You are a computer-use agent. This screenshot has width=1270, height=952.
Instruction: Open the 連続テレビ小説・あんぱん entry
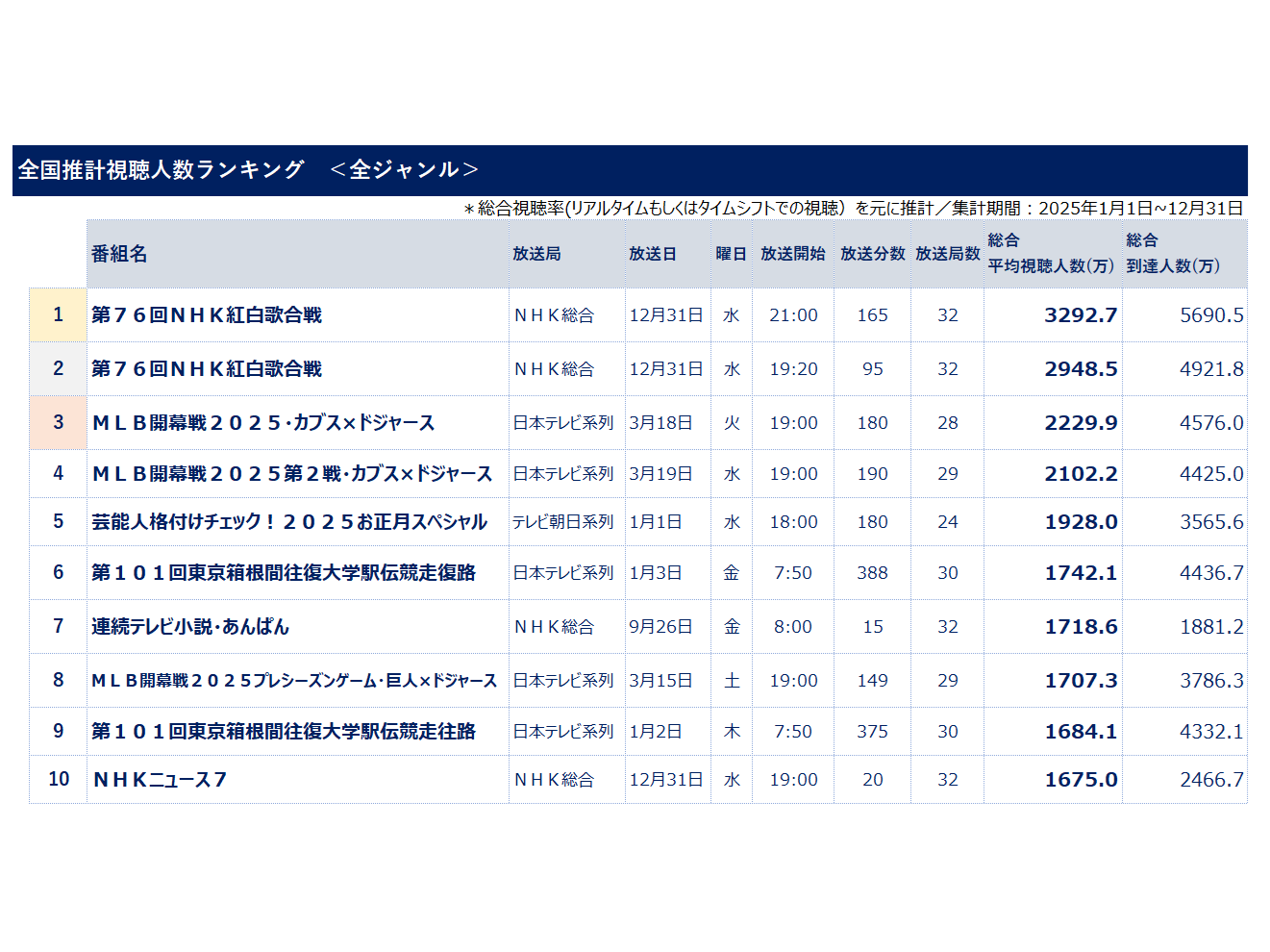[192, 626]
